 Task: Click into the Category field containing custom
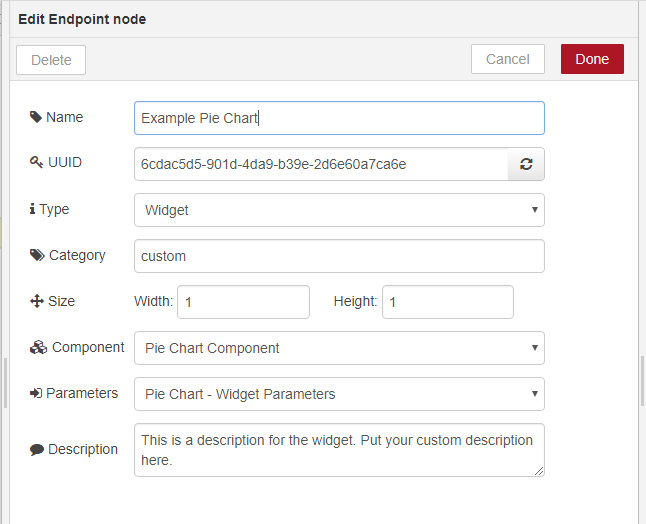339,256
